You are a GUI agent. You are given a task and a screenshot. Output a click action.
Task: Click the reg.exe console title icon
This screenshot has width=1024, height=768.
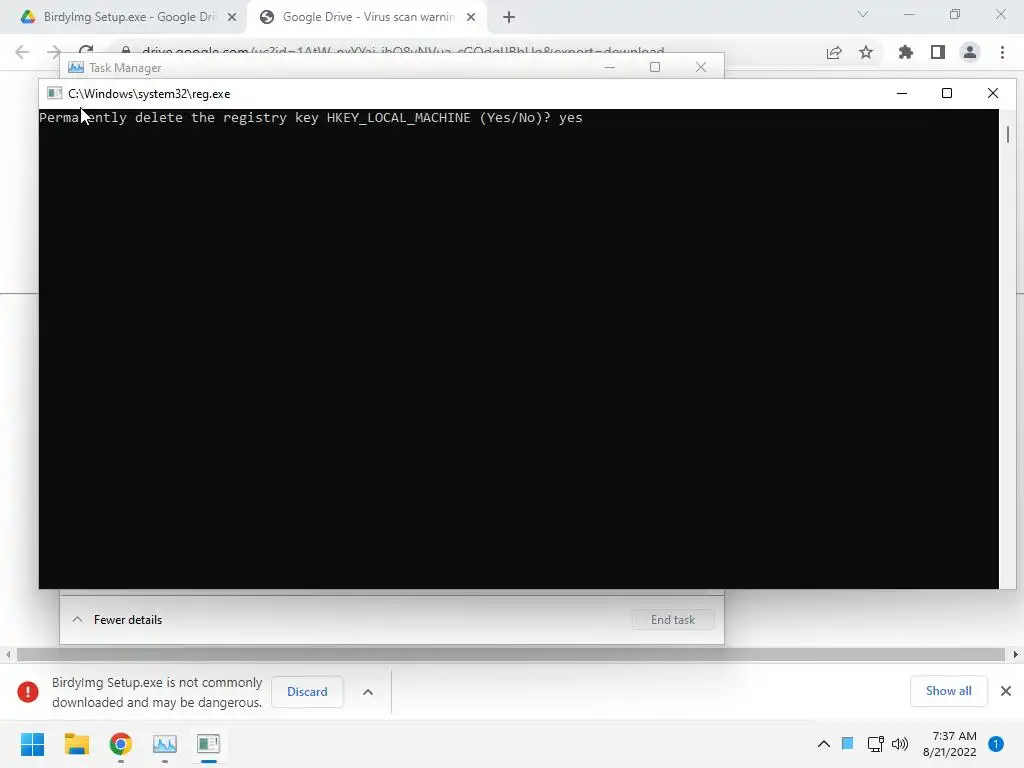pyautogui.click(x=55, y=93)
